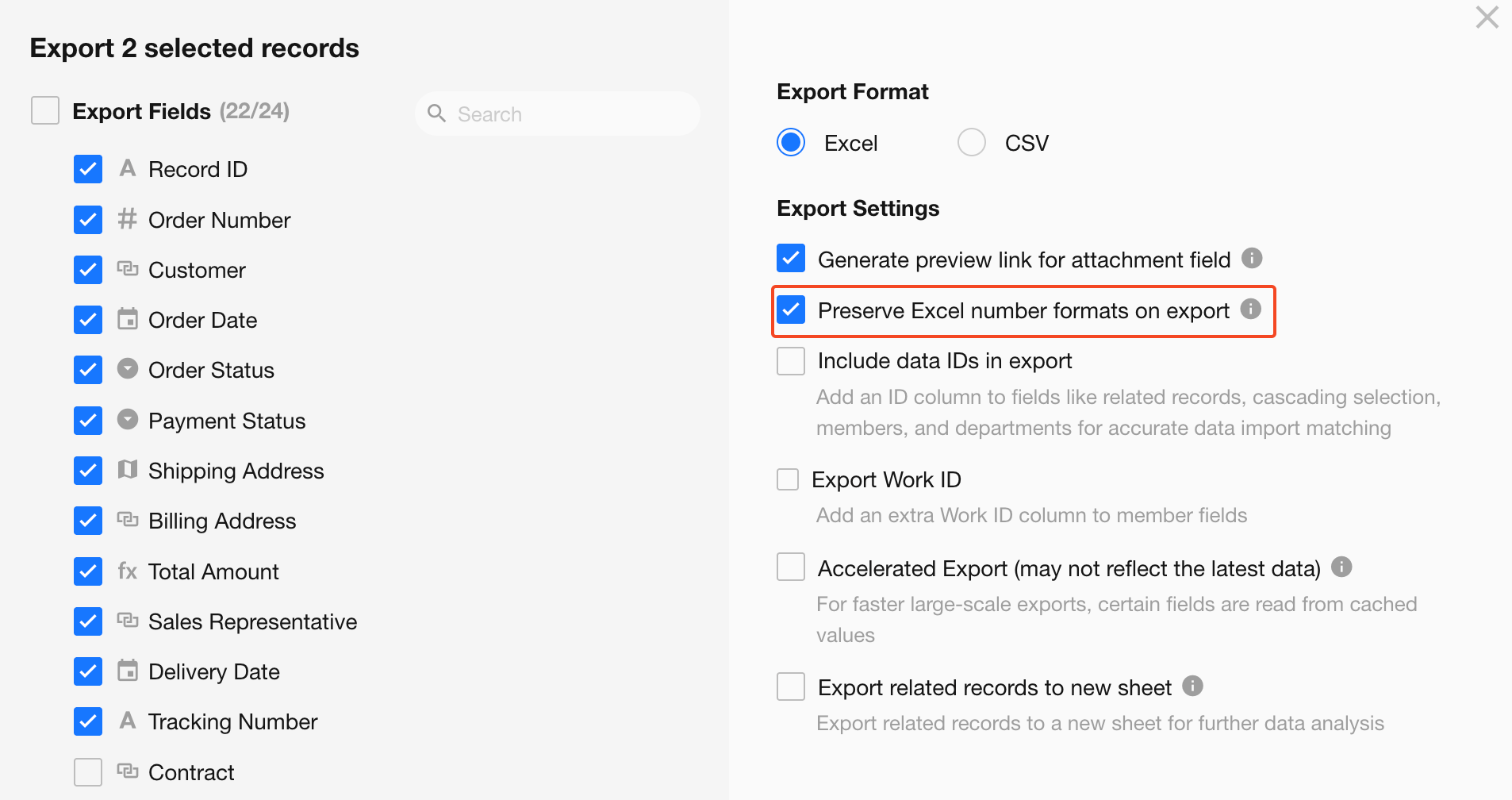Click the Total Amount formula icon

pyautogui.click(x=128, y=571)
